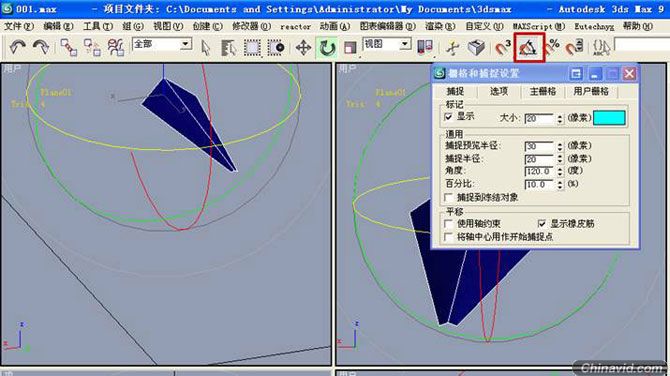Click the Redo arrow icon
Screen dimensions: 670x376
(x=41, y=47)
